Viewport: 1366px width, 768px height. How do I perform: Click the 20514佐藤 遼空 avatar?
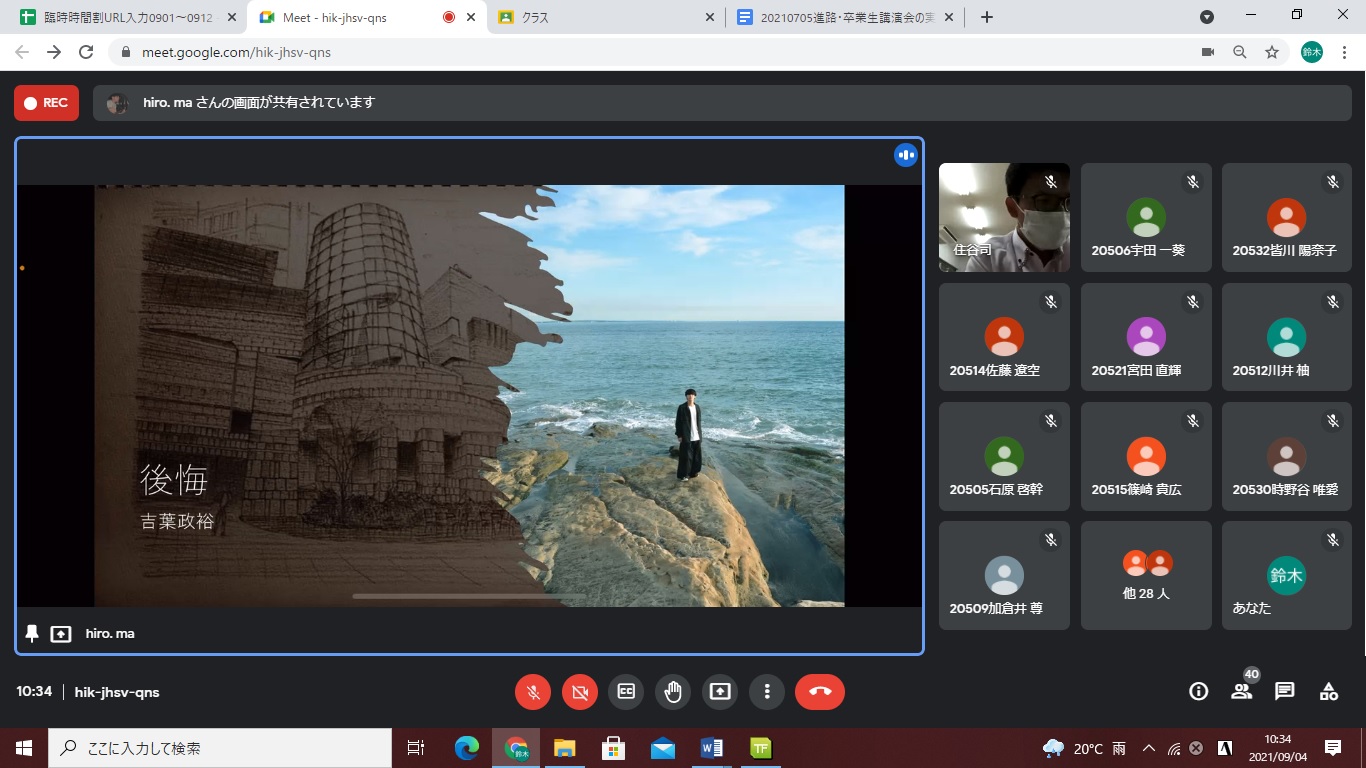pos(1004,337)
